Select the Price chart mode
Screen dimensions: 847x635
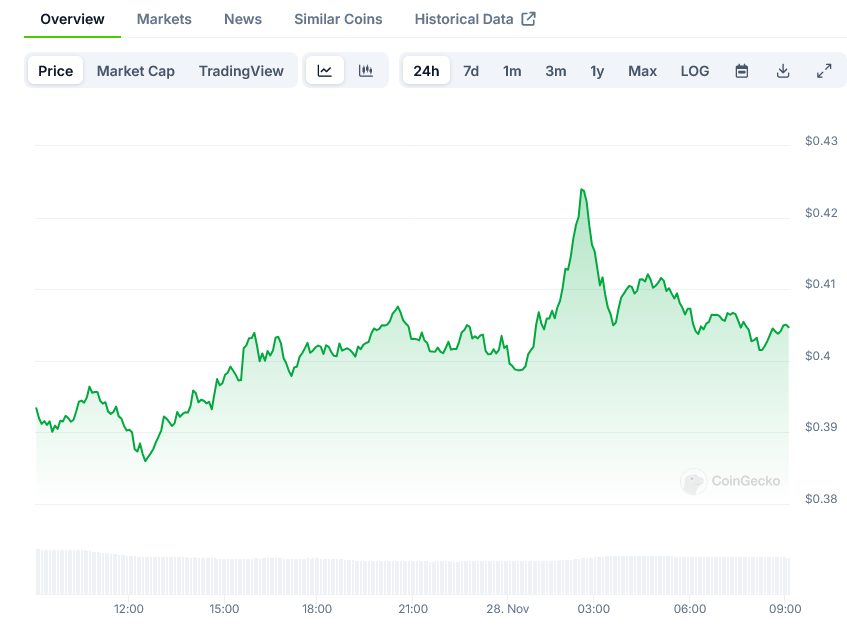tap(56, 71)
